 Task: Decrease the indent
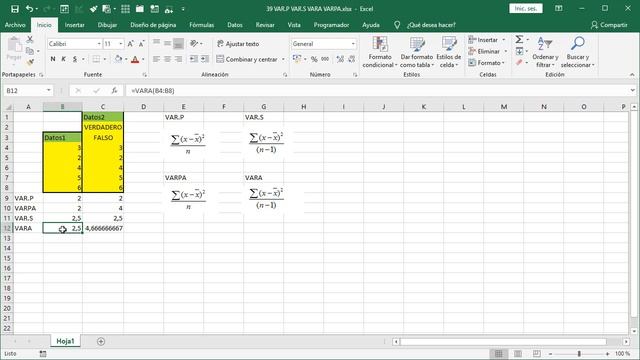[x=194, y=59]
